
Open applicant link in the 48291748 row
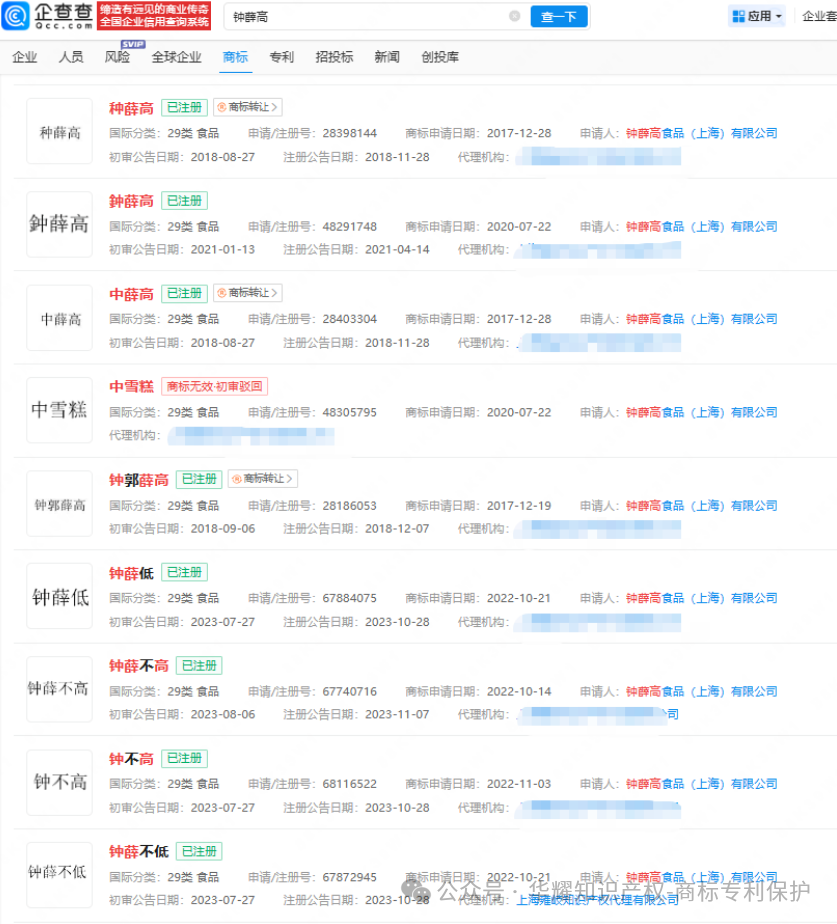(701, 226)
